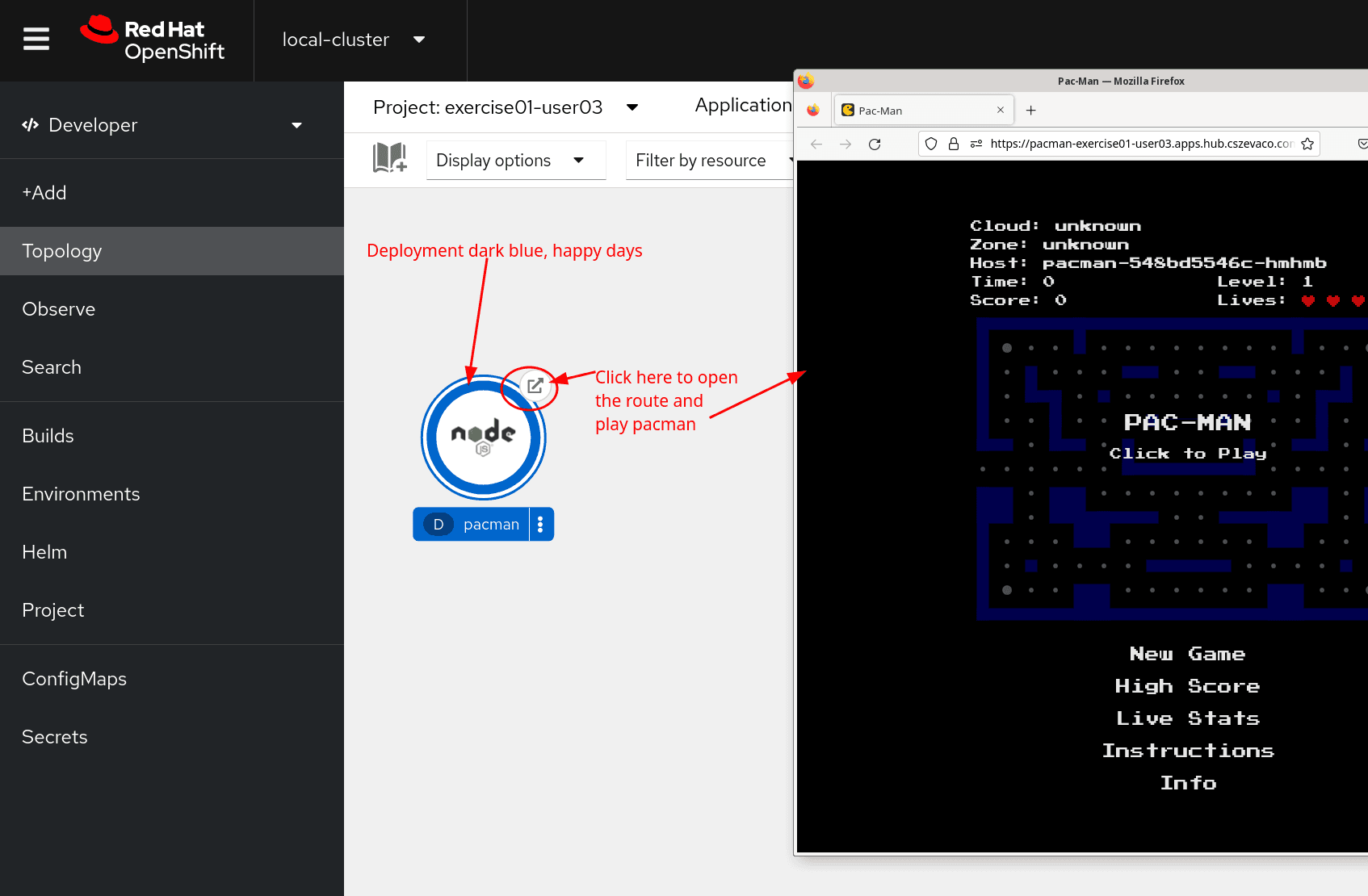
Task: Open route URL icon on pacman node
Action: pyautogui.click(x=535, y=386)
